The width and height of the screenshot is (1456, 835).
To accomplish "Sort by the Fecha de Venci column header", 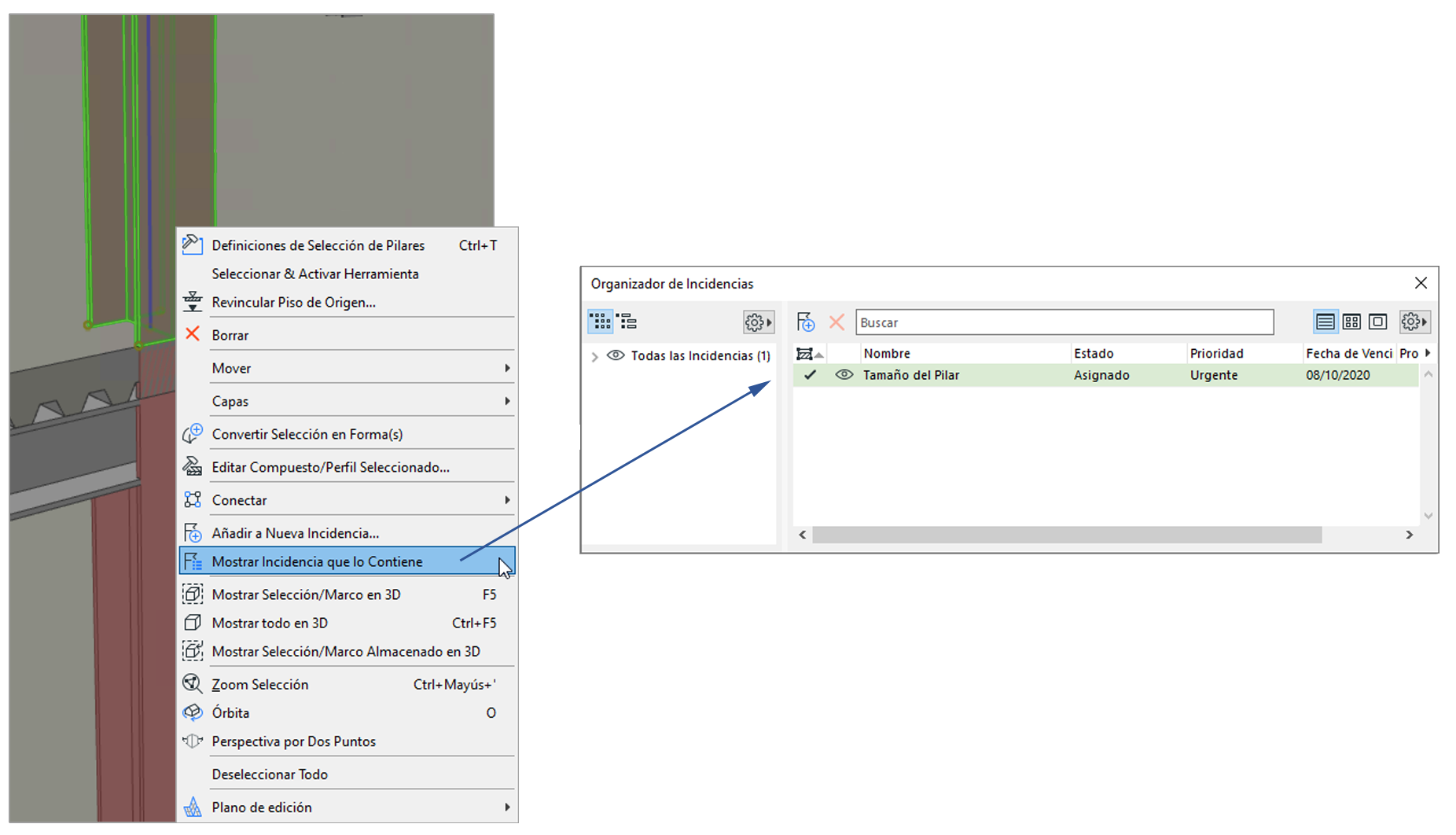I will (x=1349, y=354).
